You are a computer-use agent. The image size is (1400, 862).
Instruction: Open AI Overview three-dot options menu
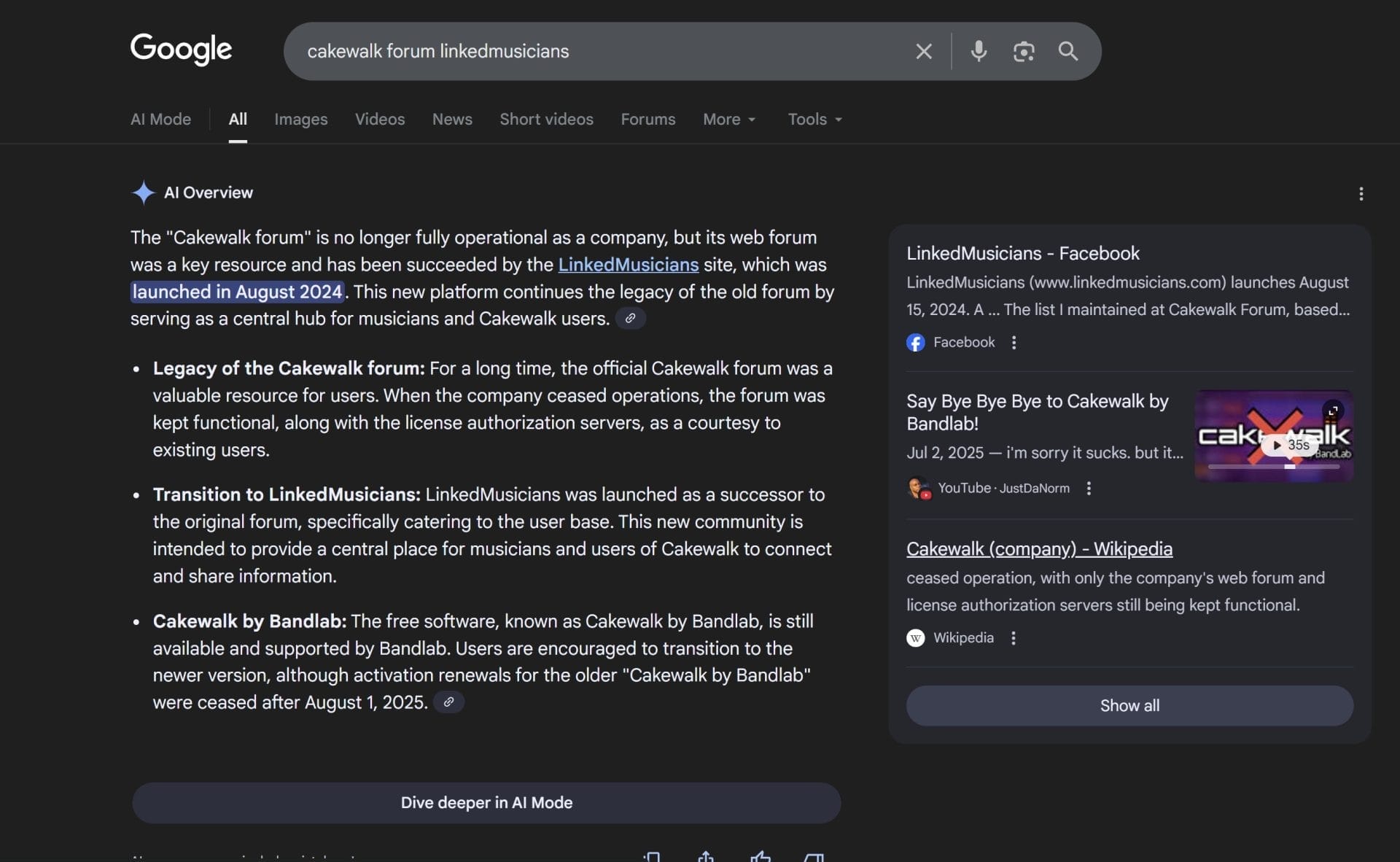(x=1361, y=193)
